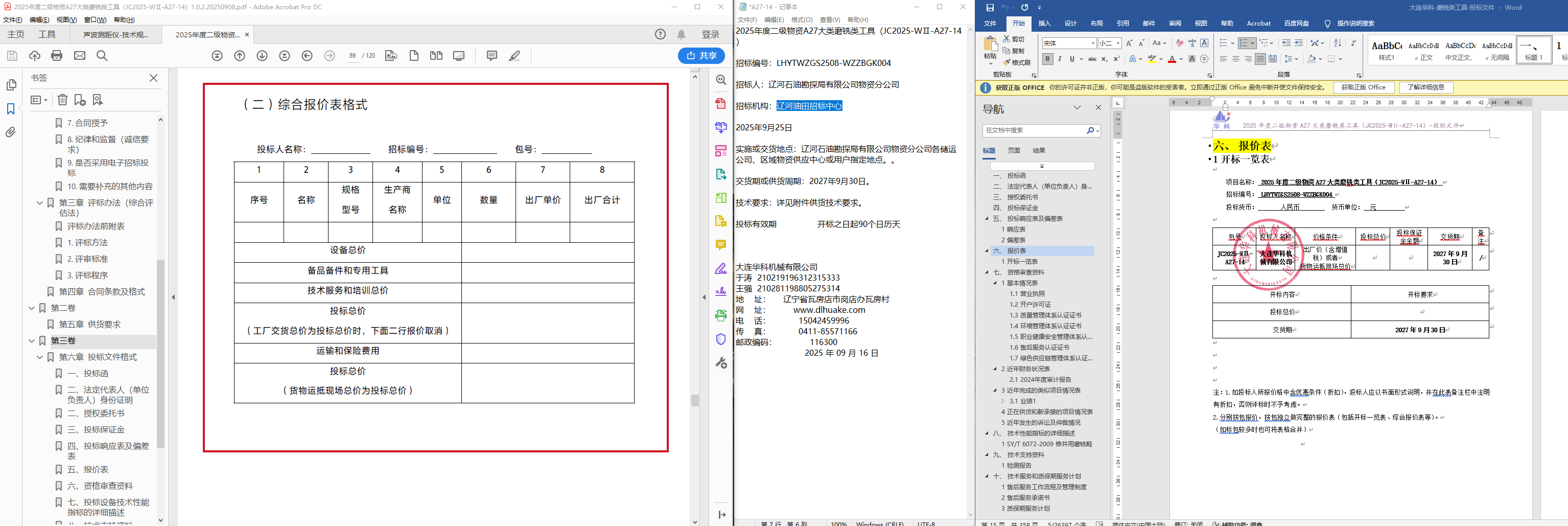Toggle strikethrough formatting in Word
Viewport: 1568px width, 526px height.
click(x=1093, y=59)
